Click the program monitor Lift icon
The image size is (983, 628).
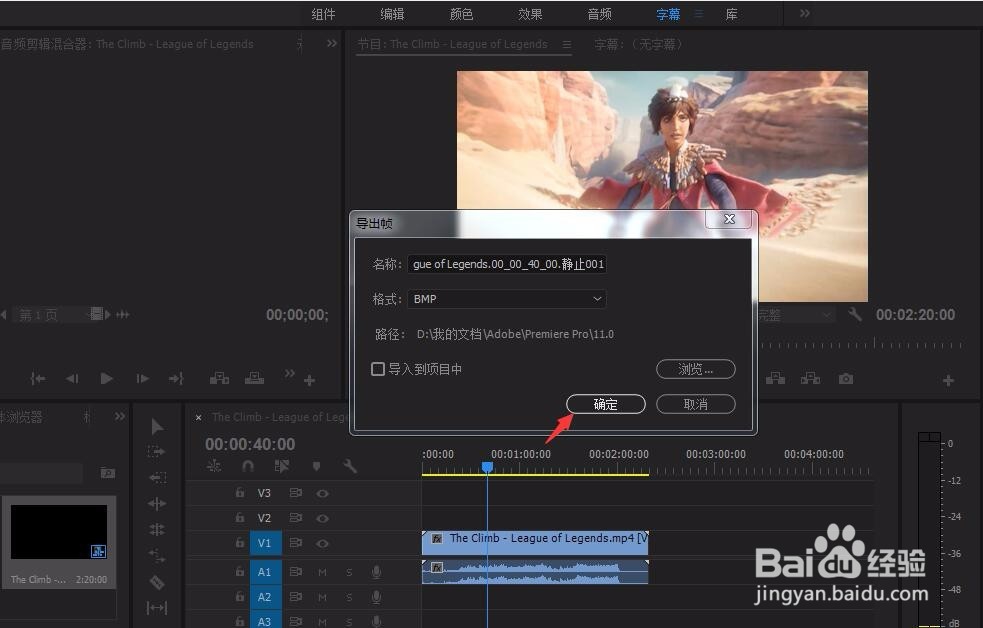775,379
